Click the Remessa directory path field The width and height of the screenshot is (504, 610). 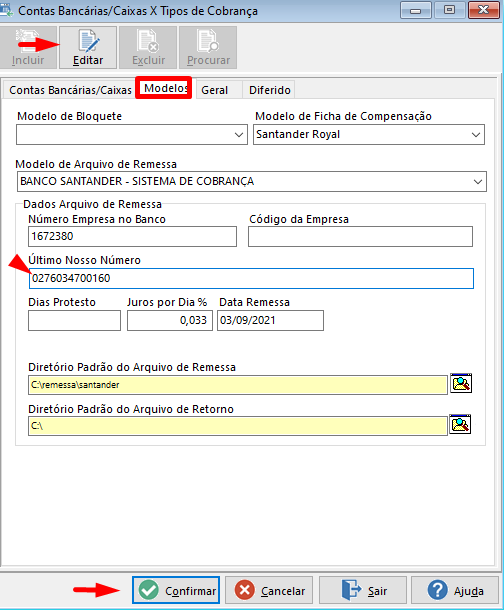tap(238, 385)
